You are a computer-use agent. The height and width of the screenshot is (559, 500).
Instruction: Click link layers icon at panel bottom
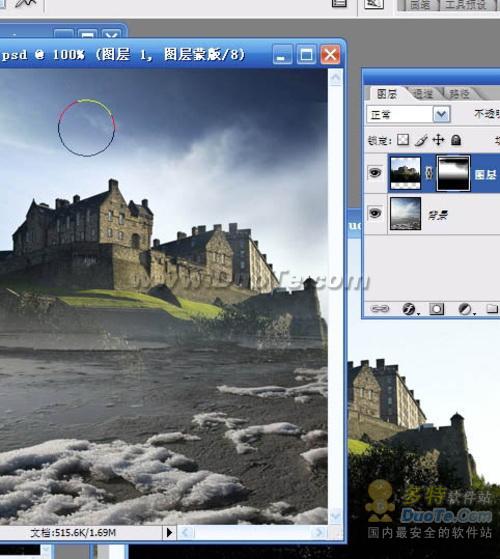coord(380,308)
